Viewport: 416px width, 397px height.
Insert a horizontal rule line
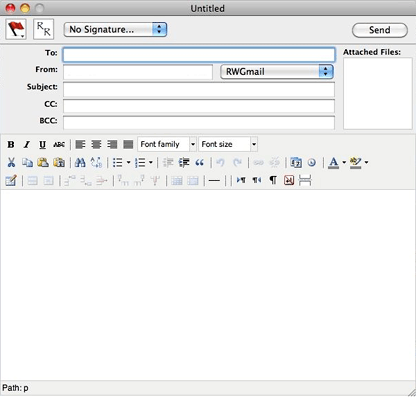point(214,180)
